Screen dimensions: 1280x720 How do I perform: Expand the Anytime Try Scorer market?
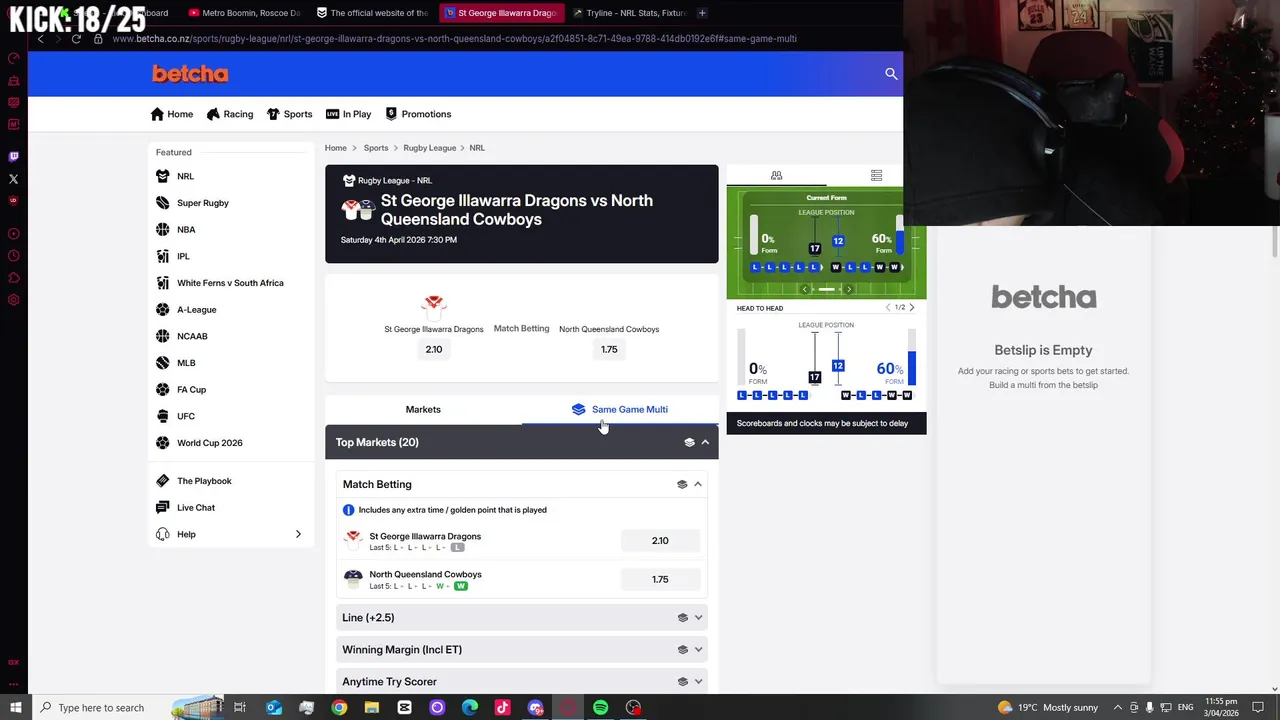pos(698,682)
